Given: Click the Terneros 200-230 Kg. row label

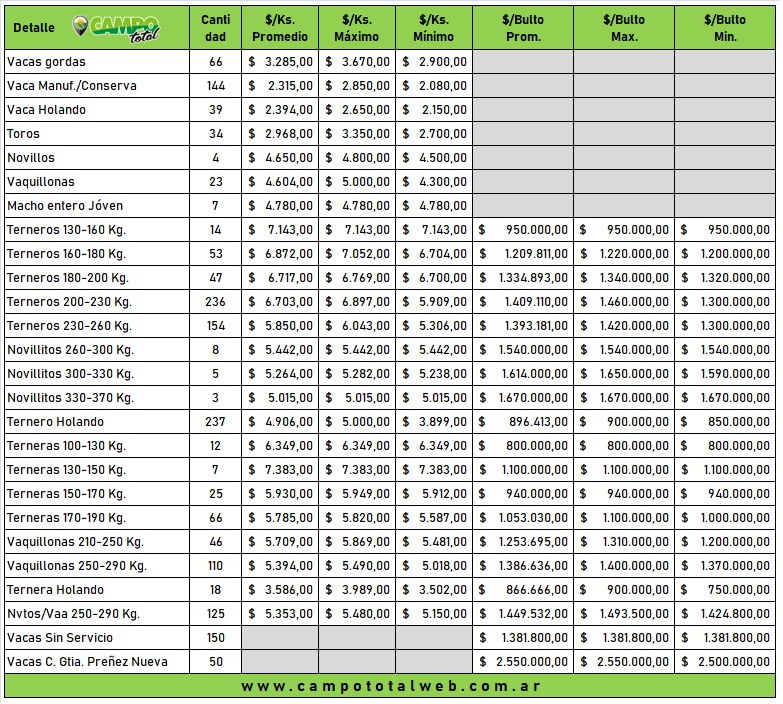Looking at the screenshot, I should click(x=69, y=302).
